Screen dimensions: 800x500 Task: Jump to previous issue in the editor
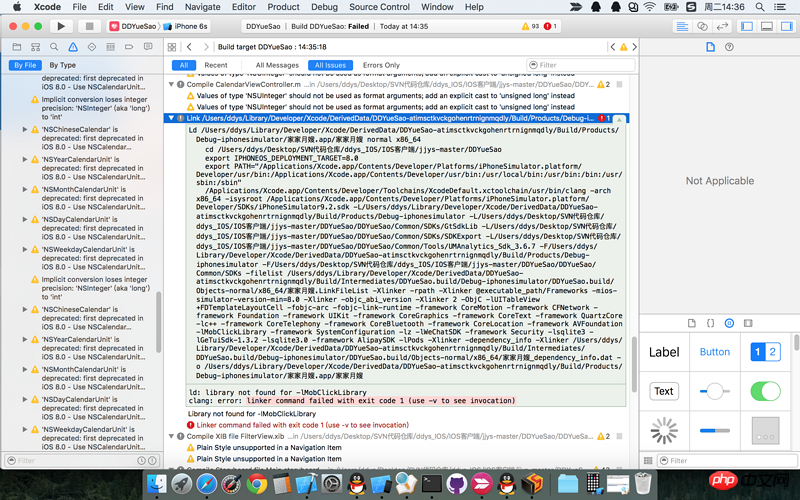613,47
